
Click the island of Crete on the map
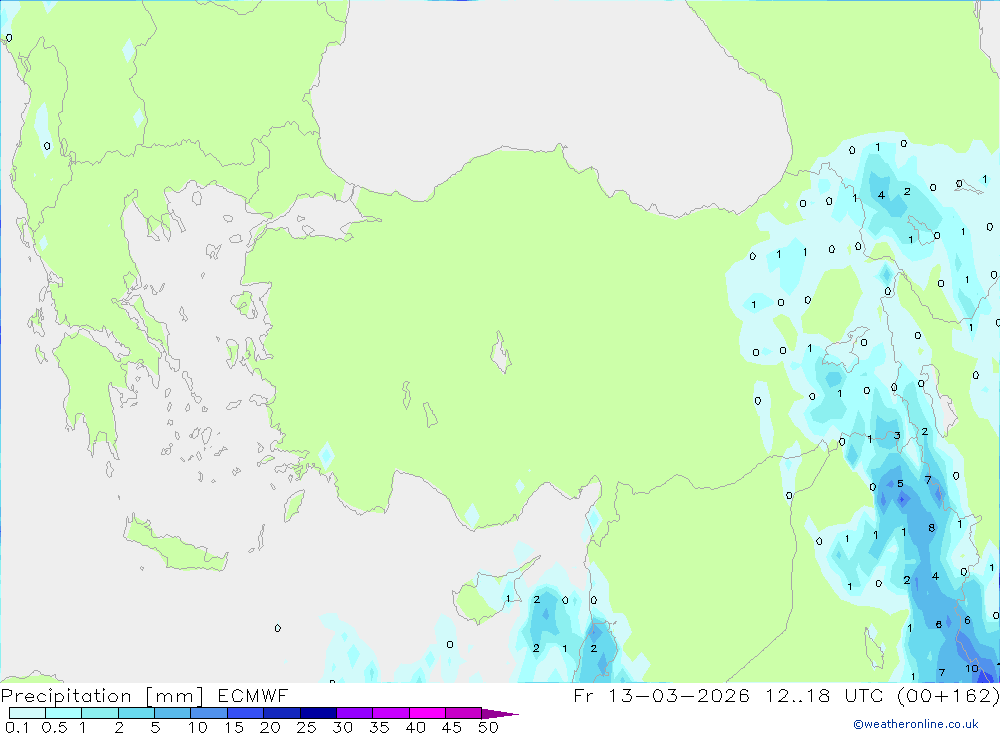[175, 544]
